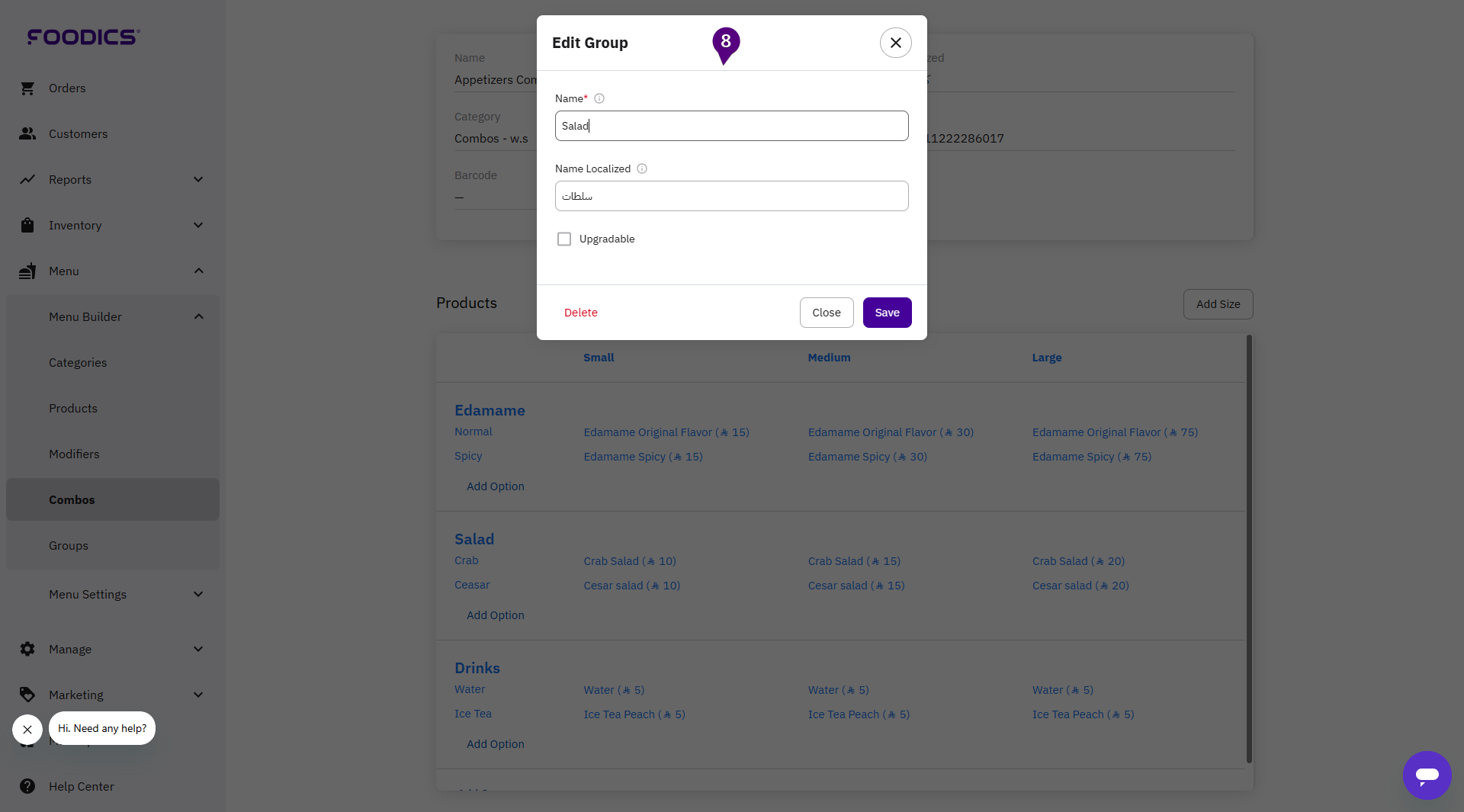Open Categories in the sidebar

pos(78,363)
